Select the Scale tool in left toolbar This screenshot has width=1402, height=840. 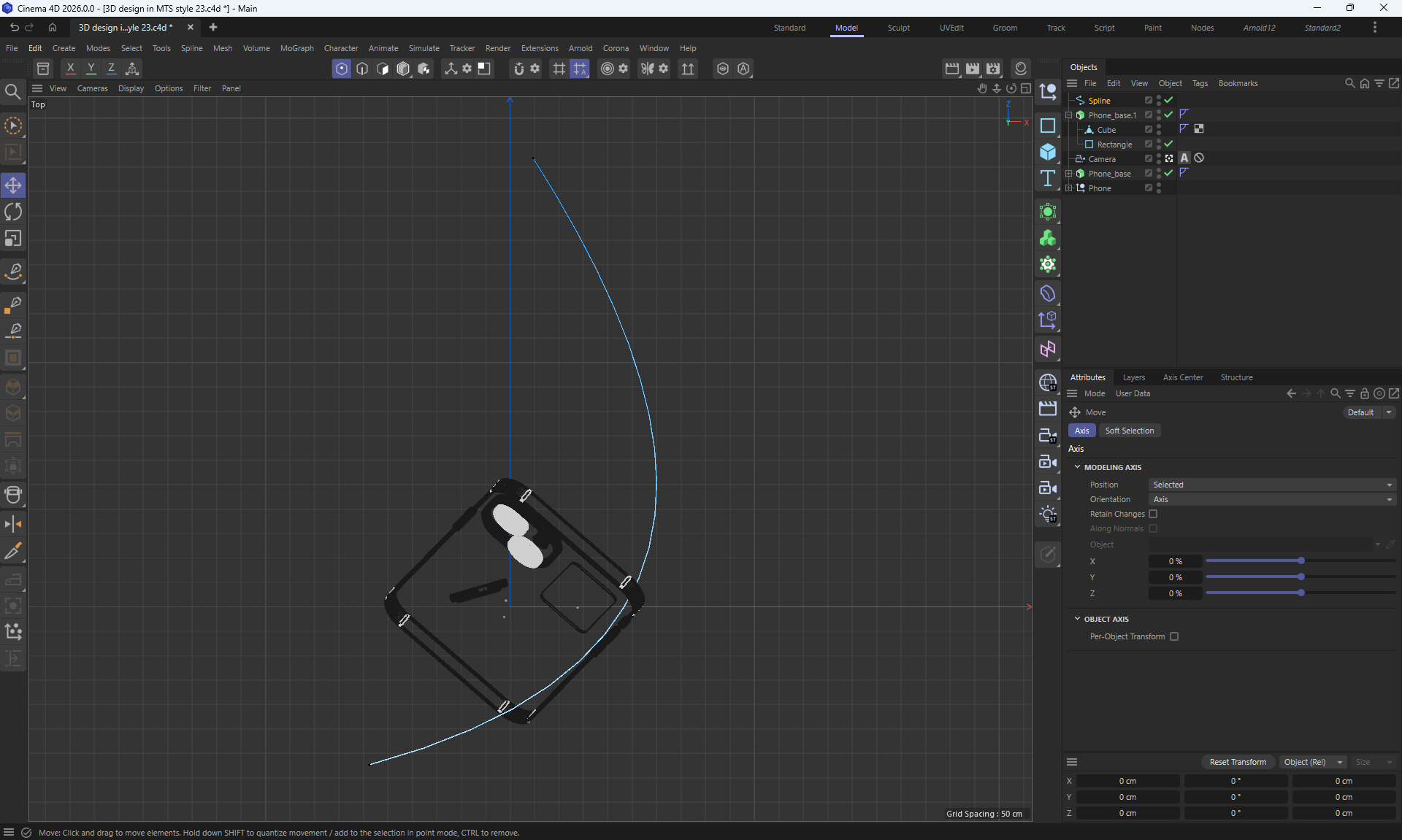(13, 239)
